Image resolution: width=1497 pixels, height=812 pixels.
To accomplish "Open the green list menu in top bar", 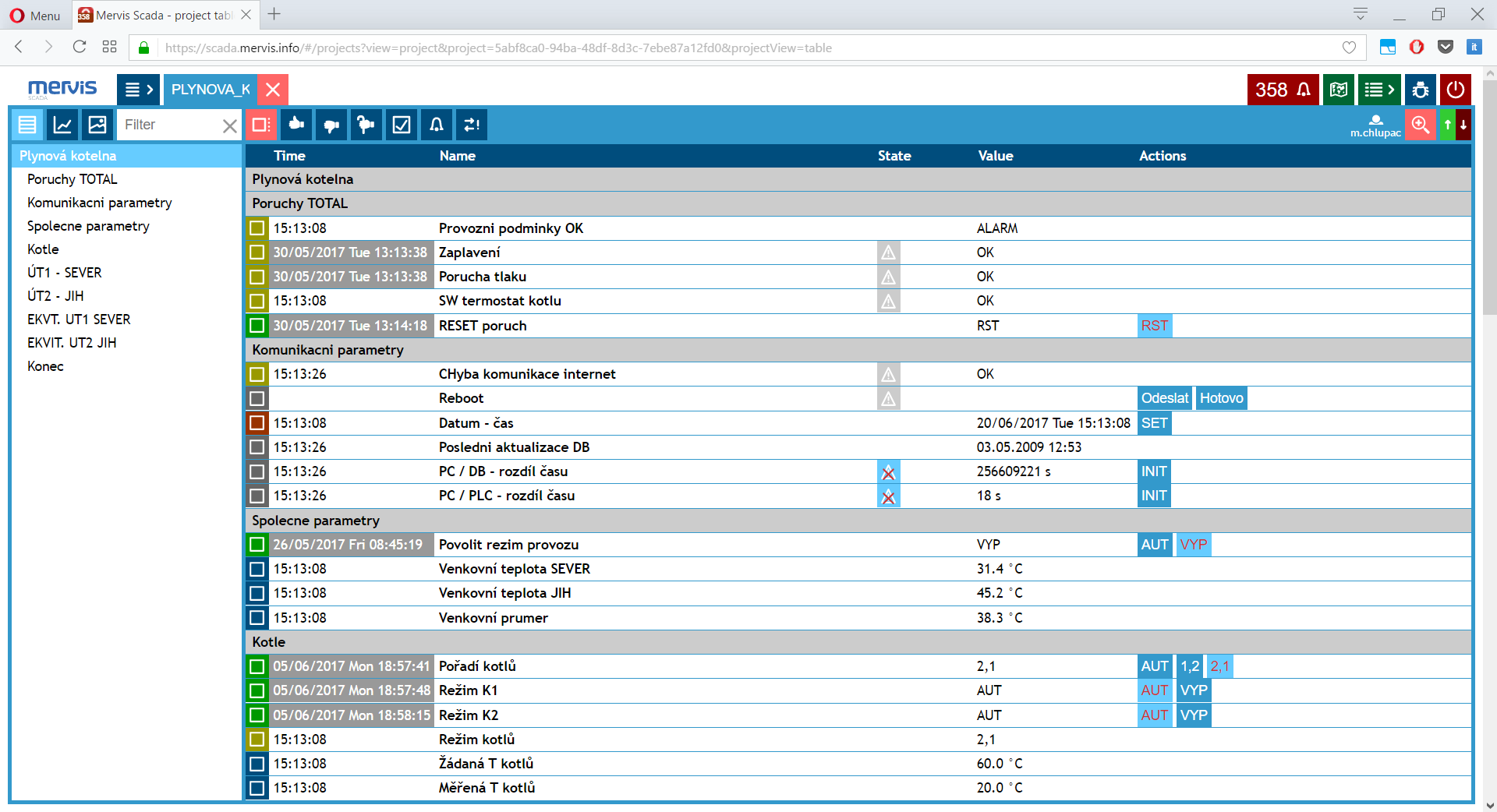I will (x=1378, y=90).
